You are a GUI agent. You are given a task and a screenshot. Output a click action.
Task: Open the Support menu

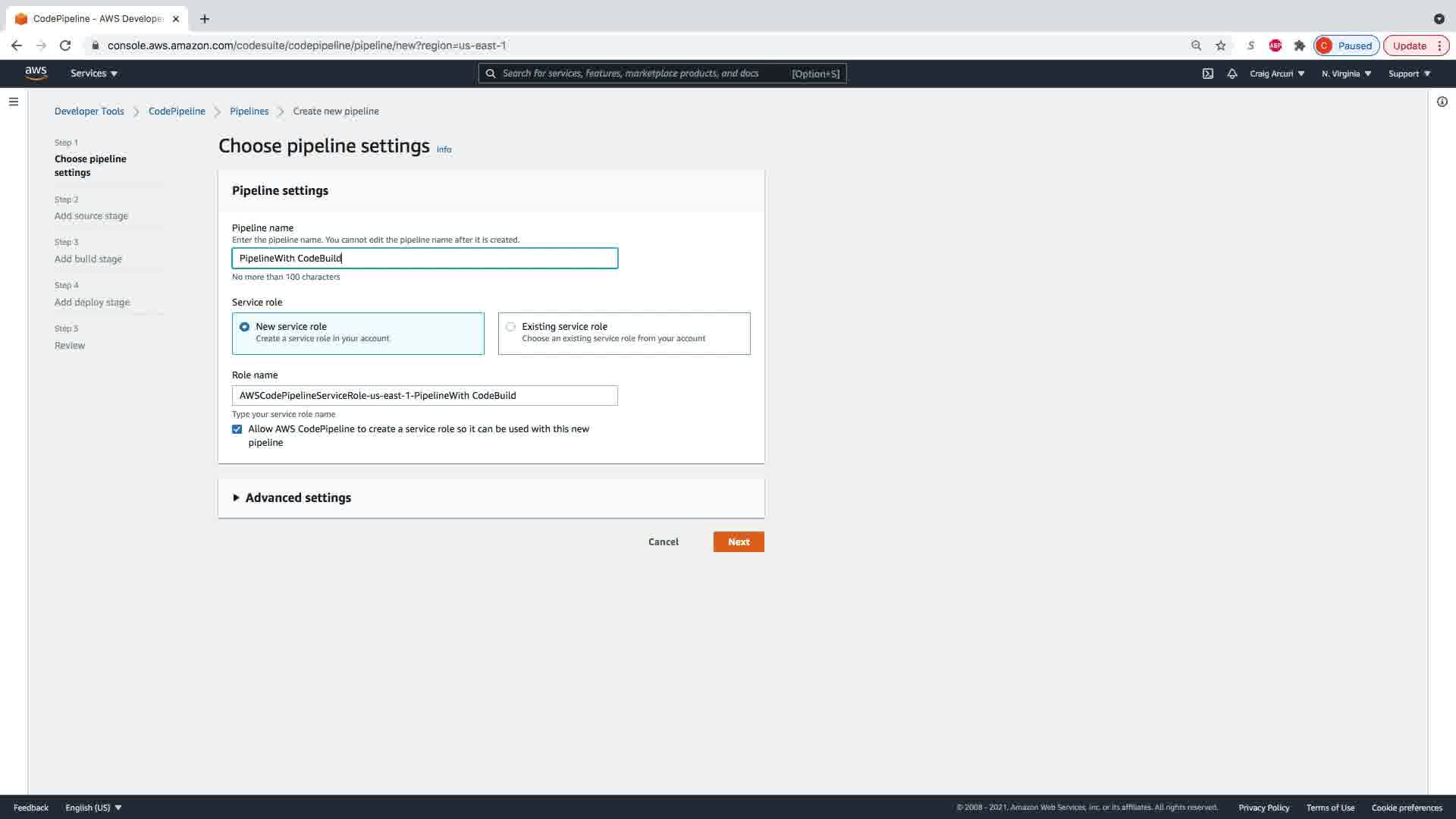point(1409,74)
